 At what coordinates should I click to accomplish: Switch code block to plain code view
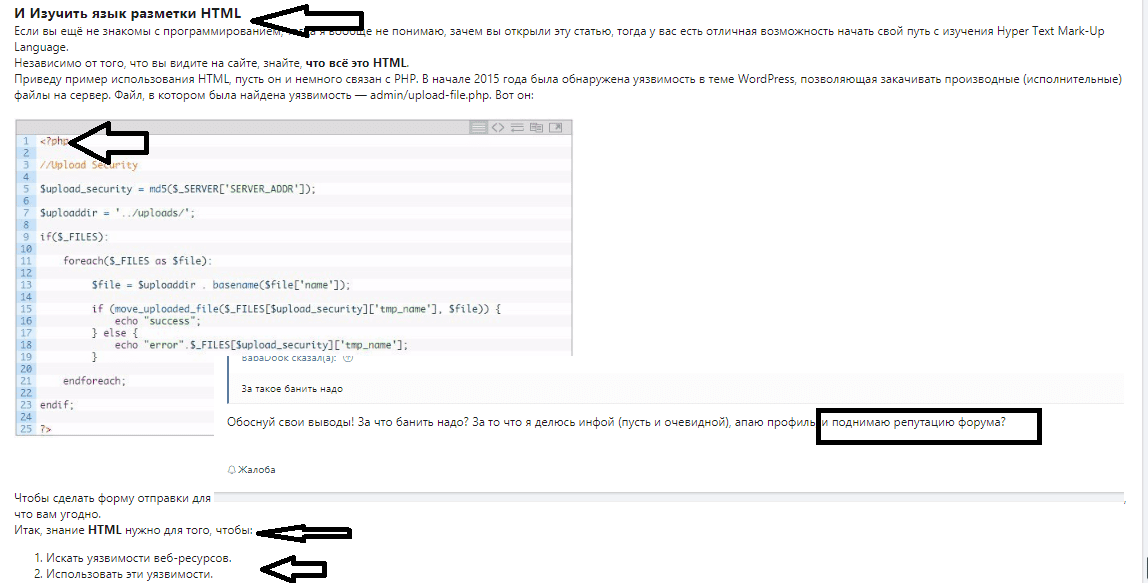[498, 127]
